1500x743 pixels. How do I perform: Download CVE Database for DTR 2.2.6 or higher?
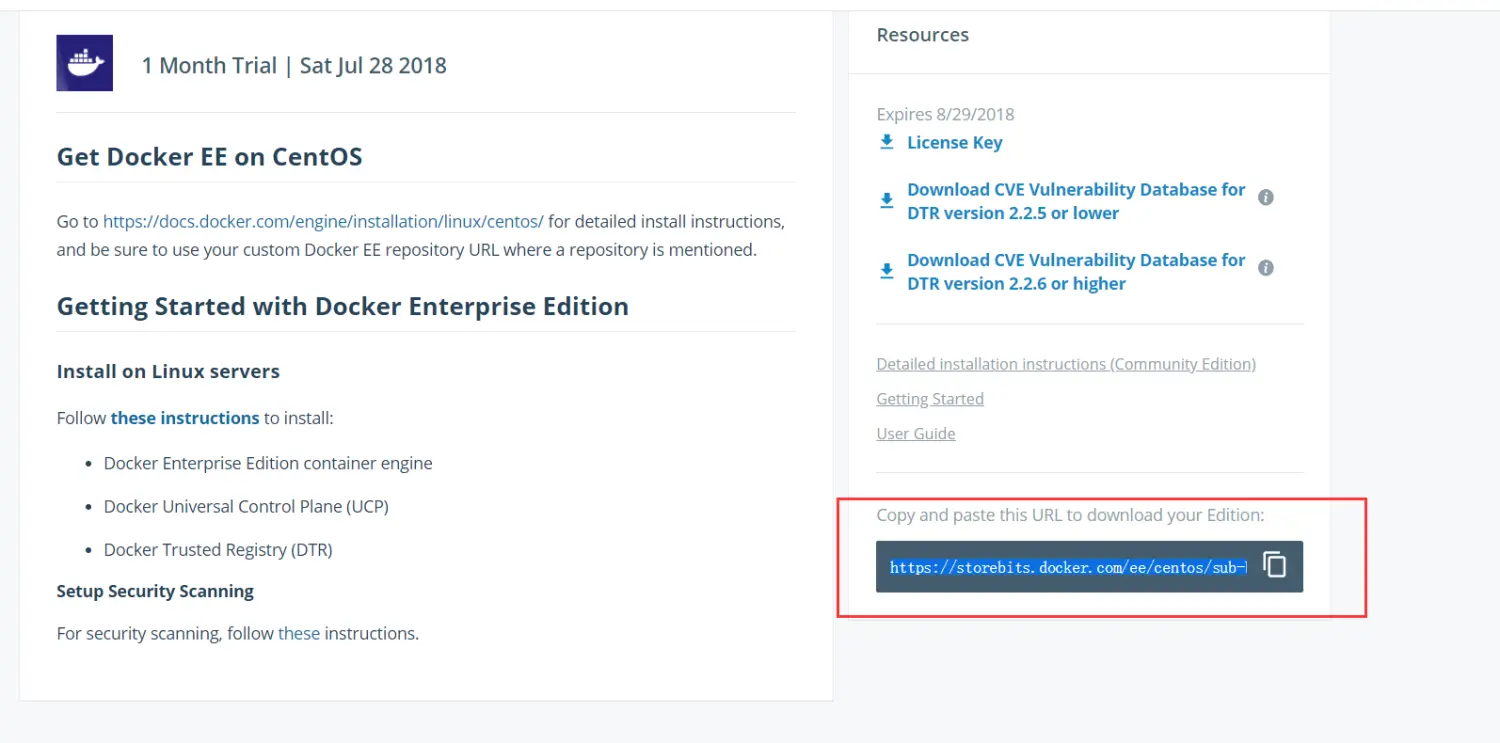1076,271
